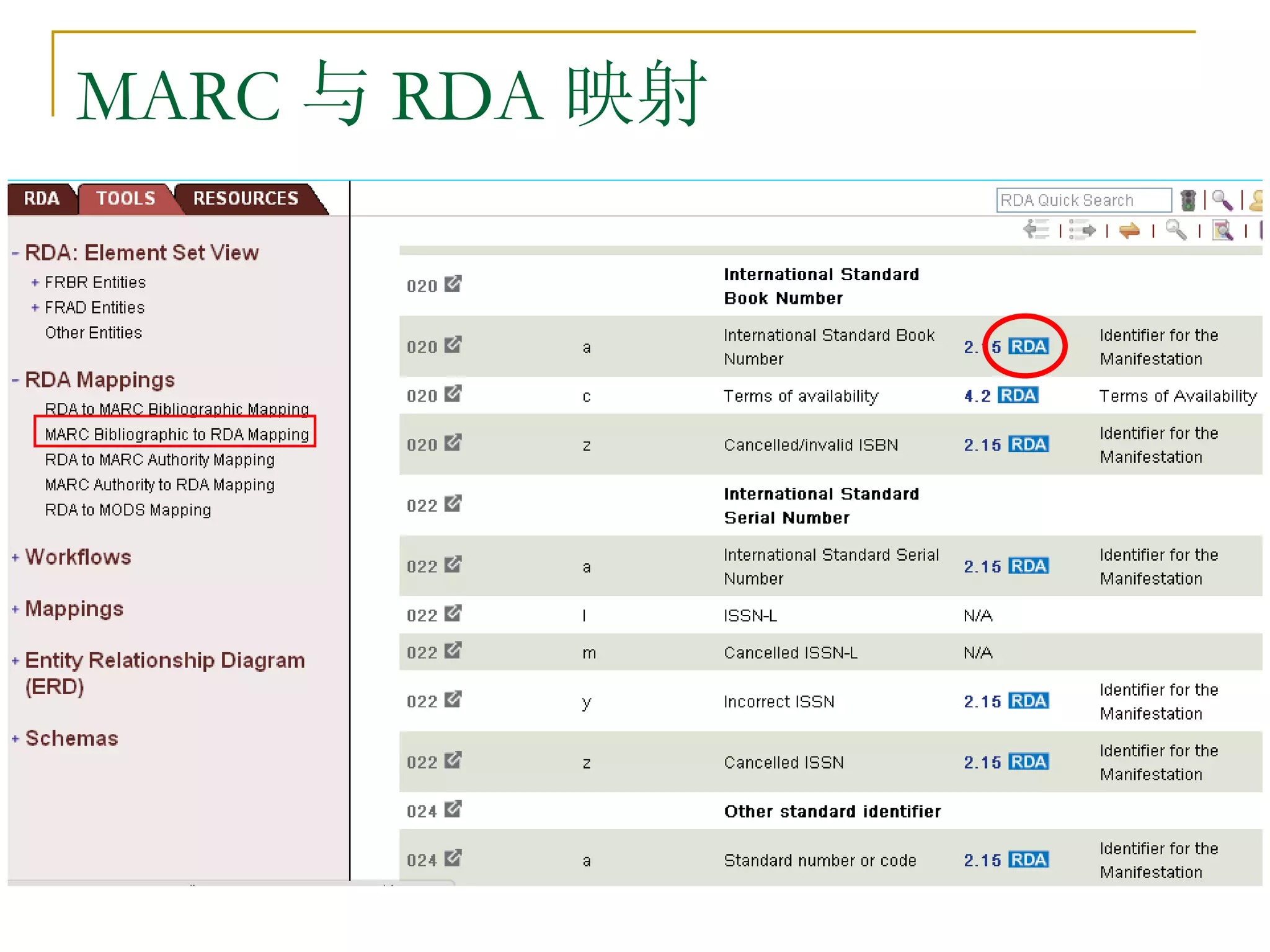Expand the Schemas section
Viewport: 1270px width, 952px height.
[x=16, y=739]
